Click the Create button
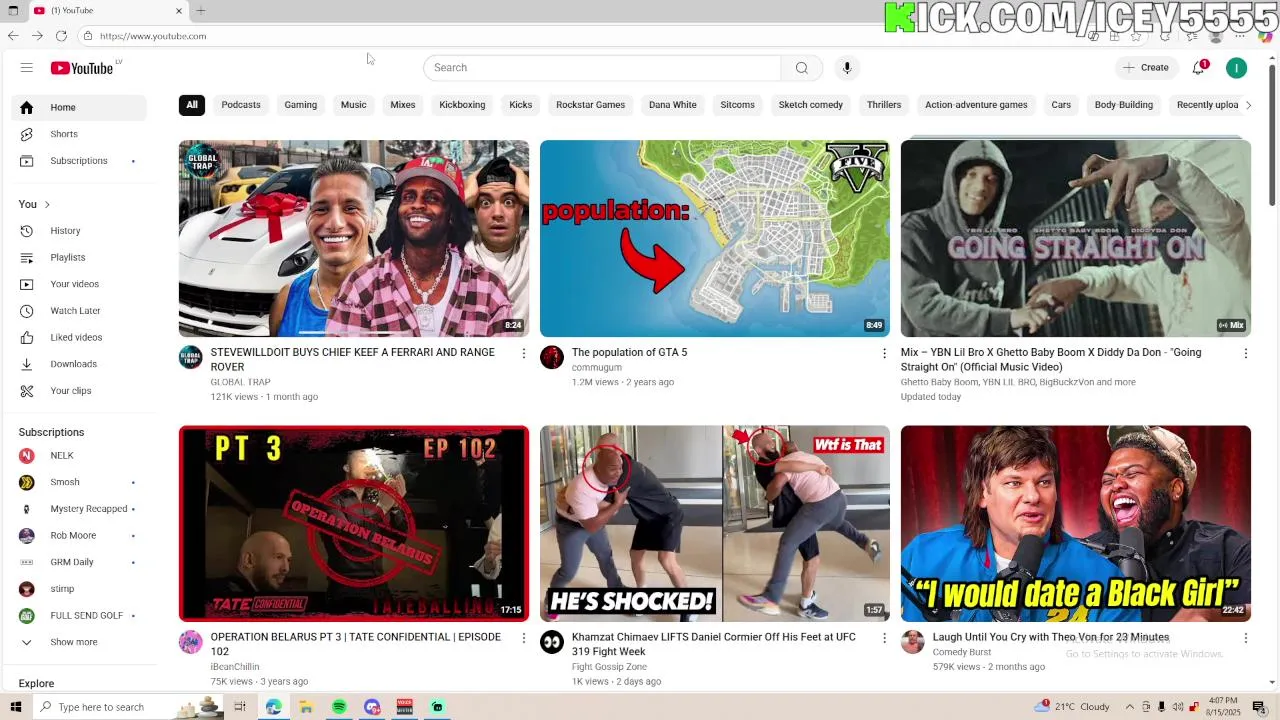 point(1146,68)
